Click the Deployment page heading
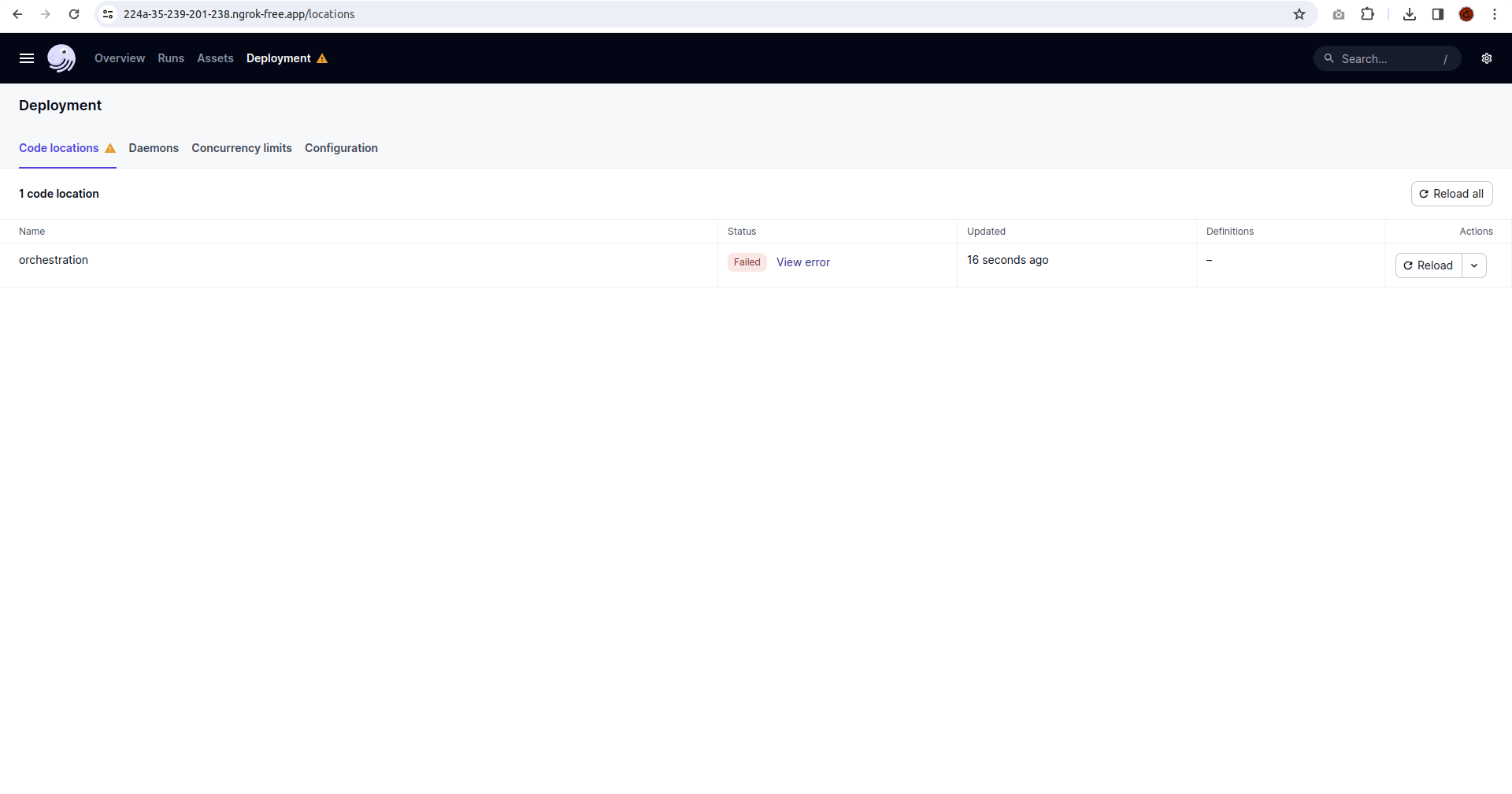The height and width of the screenshot is (794, 1512). click(x=61, y=106)
